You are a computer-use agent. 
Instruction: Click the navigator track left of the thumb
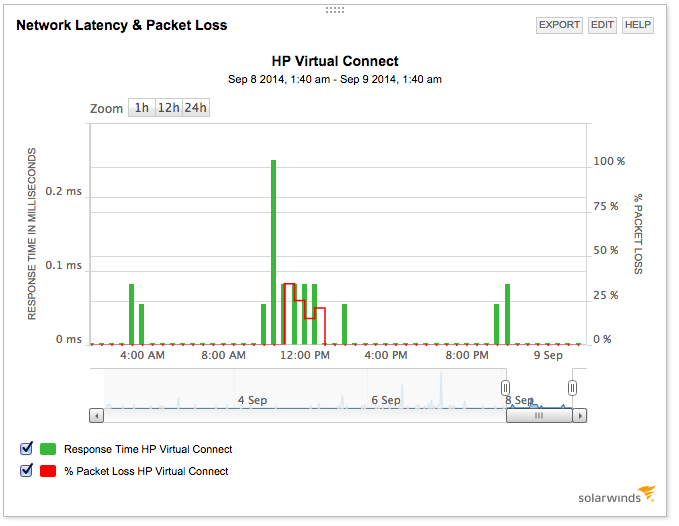(305, 416)
